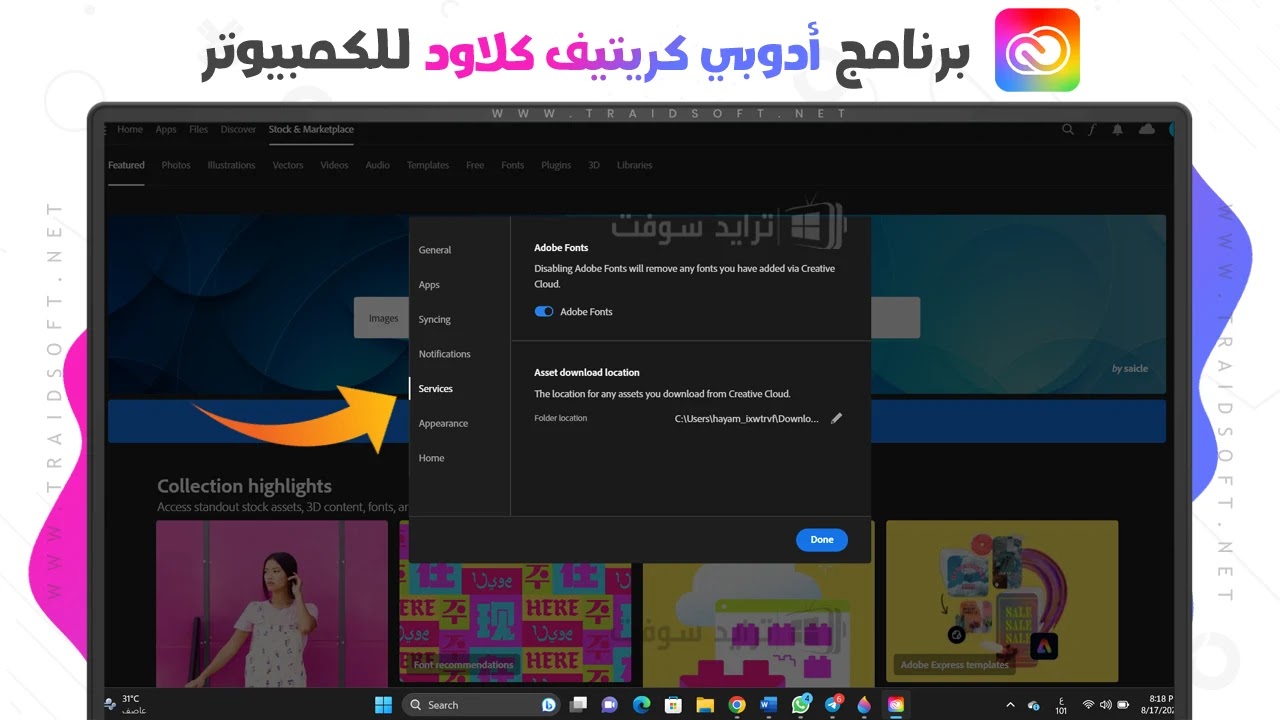The width and height of the screenshot is (1280, 720).
Task: Launch Creative Cloud from the taskbar
Action: [895, 704]
